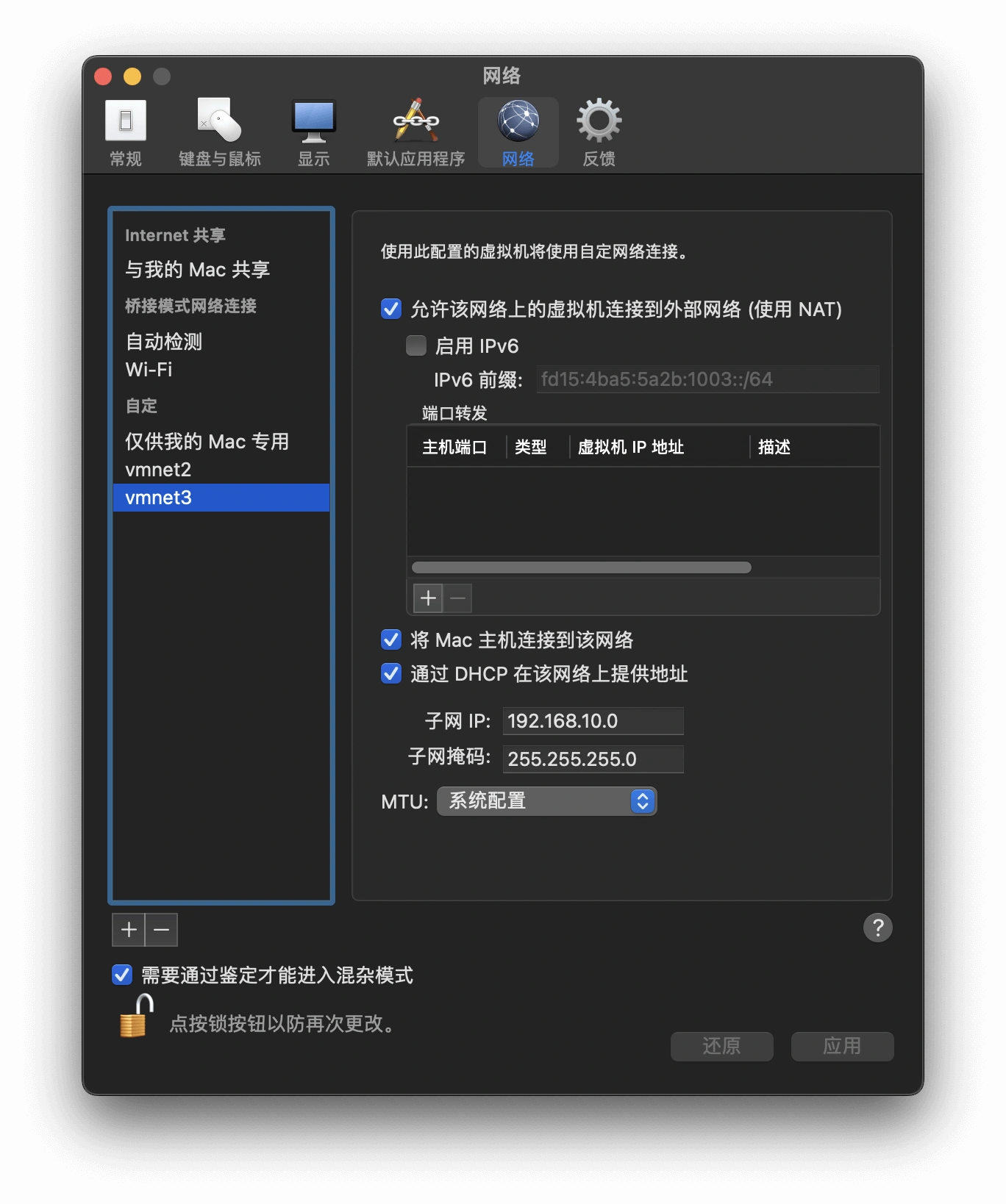Viewport: 1006px width, 1204px height.
Task: Select vmnet2 in the network list
Action: point(221,470)
